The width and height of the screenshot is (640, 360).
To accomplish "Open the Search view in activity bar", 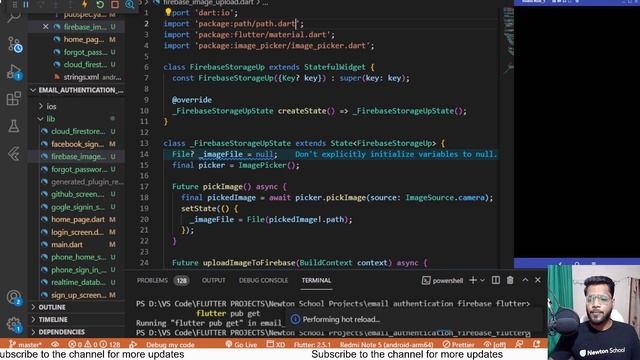I will tap(13, 17).
